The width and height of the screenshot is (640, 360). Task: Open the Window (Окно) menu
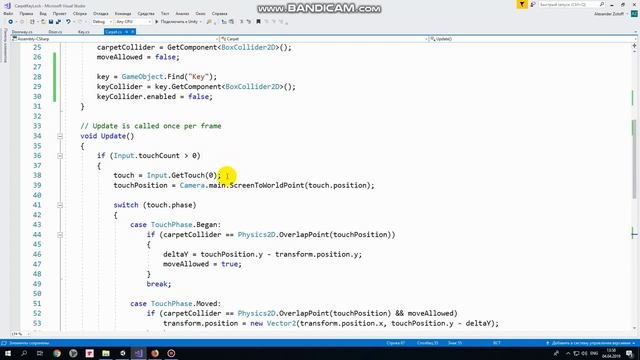click(200, 13)
